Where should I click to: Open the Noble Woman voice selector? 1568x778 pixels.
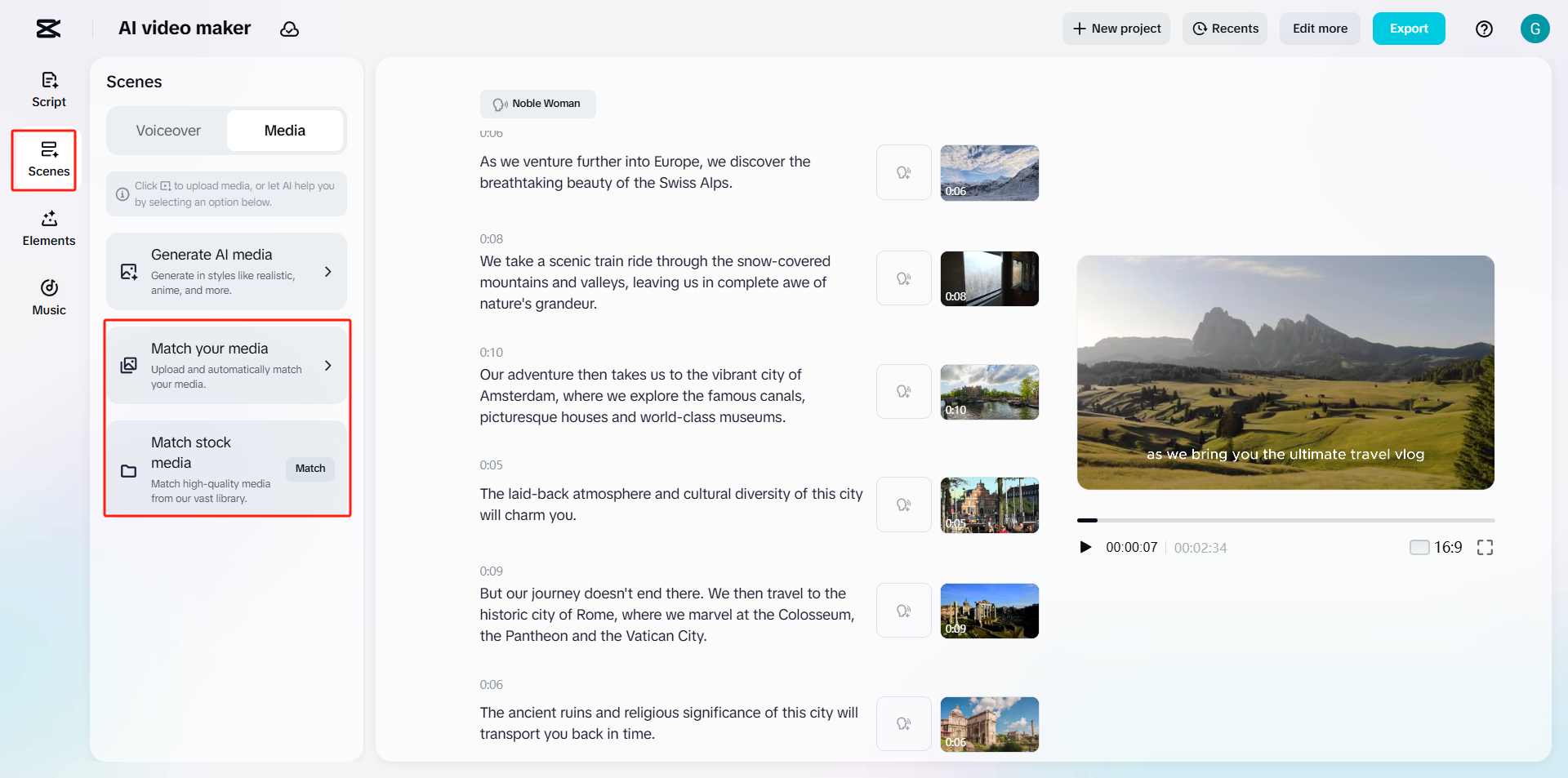coord(537,104)
